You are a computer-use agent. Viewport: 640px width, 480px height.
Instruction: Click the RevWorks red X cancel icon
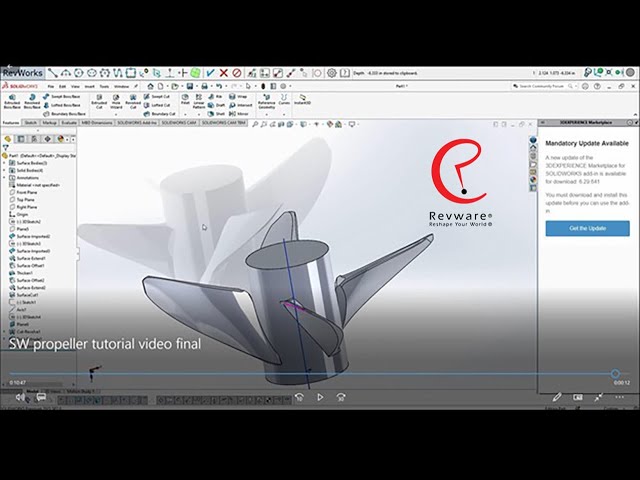pos(223,73)
